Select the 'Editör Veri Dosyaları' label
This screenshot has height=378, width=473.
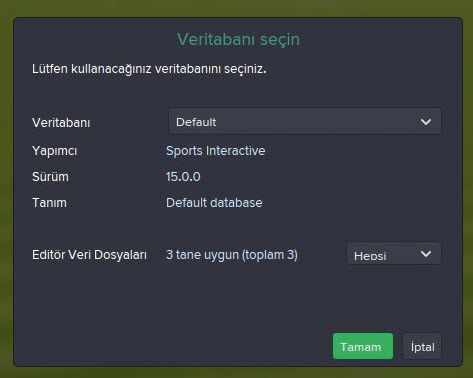click(x=89, y=255)
